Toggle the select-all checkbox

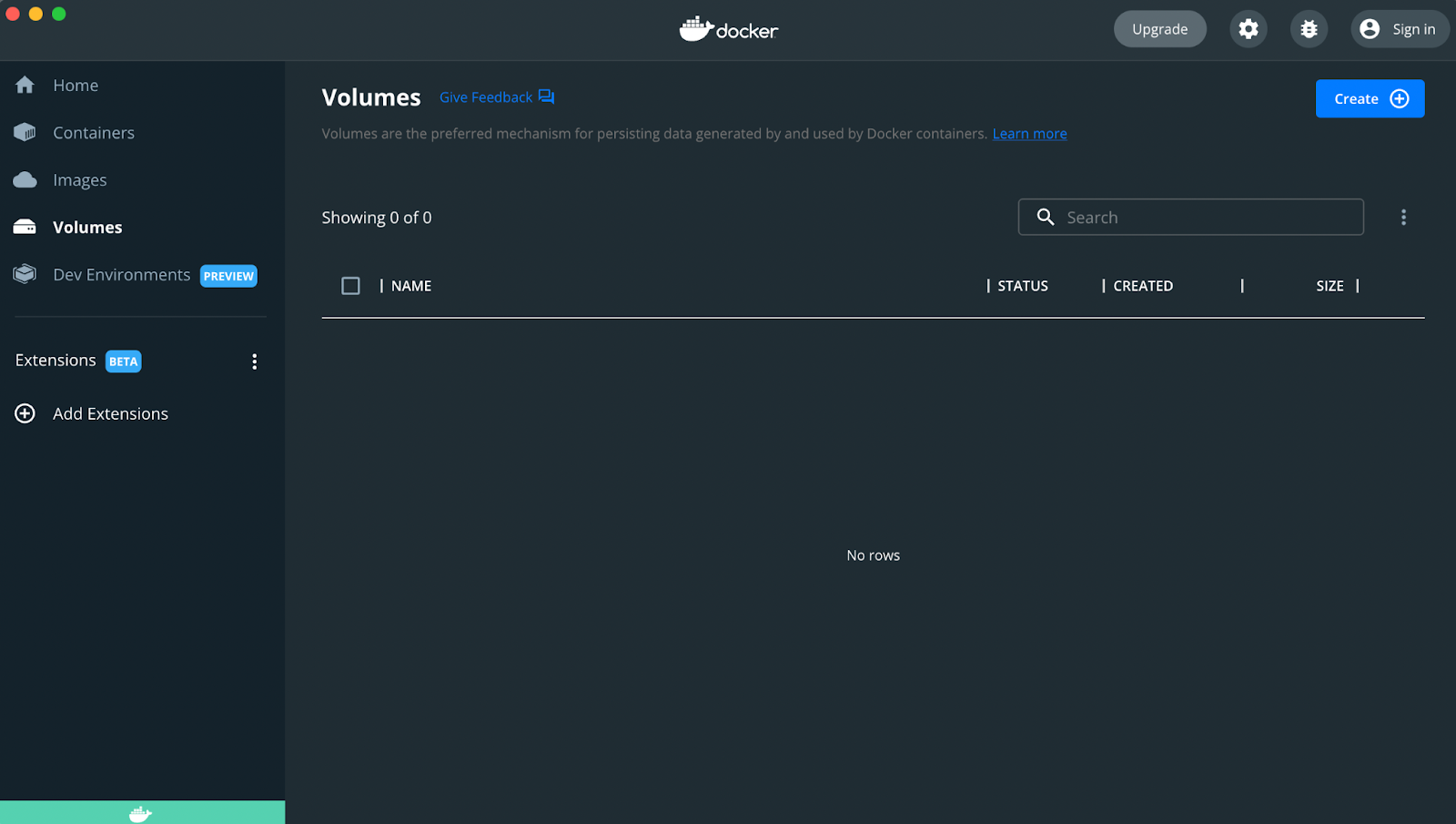click(350, 286)
